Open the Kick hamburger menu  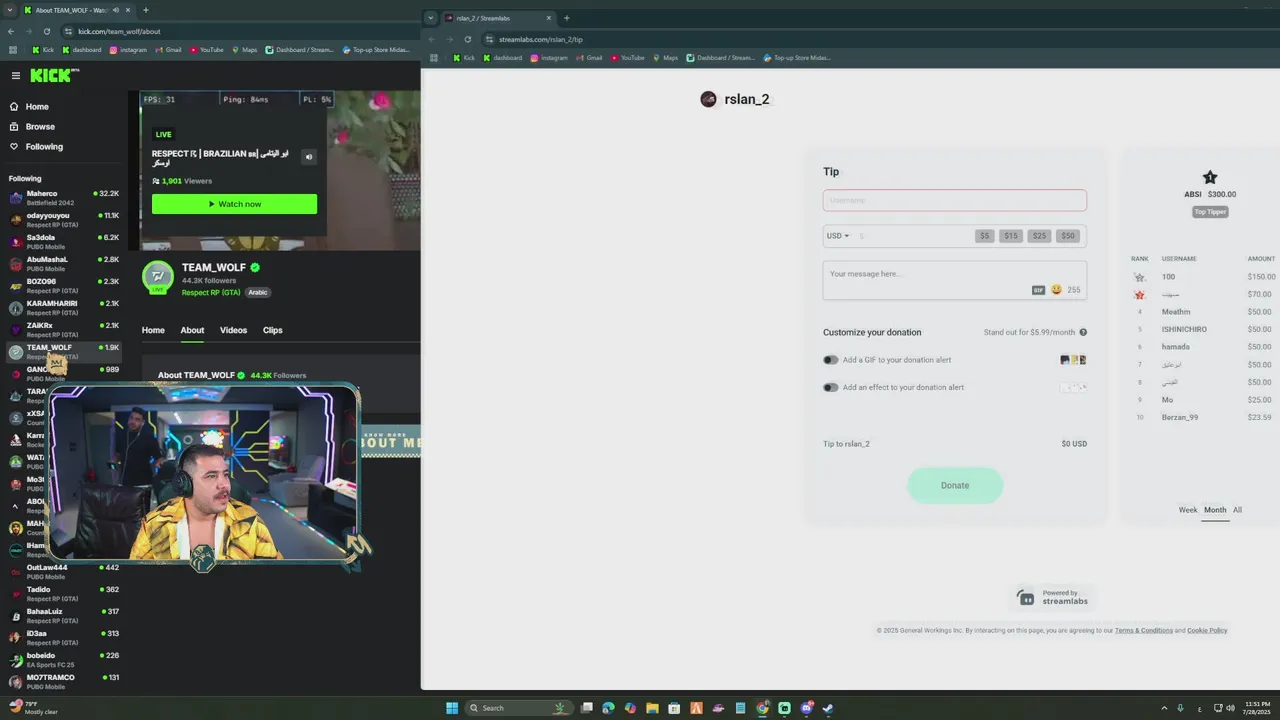pos(16,76)
